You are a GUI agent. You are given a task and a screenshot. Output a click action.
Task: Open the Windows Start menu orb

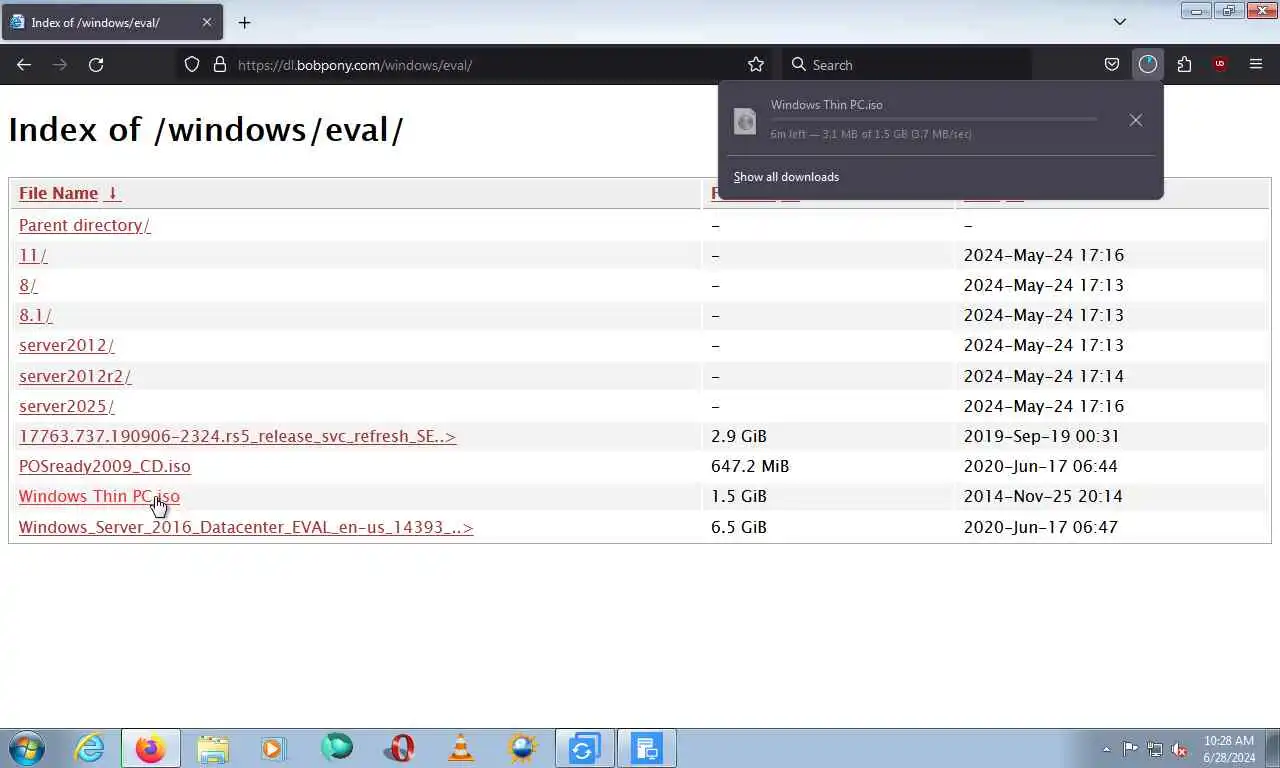click(x=27, y=748)
